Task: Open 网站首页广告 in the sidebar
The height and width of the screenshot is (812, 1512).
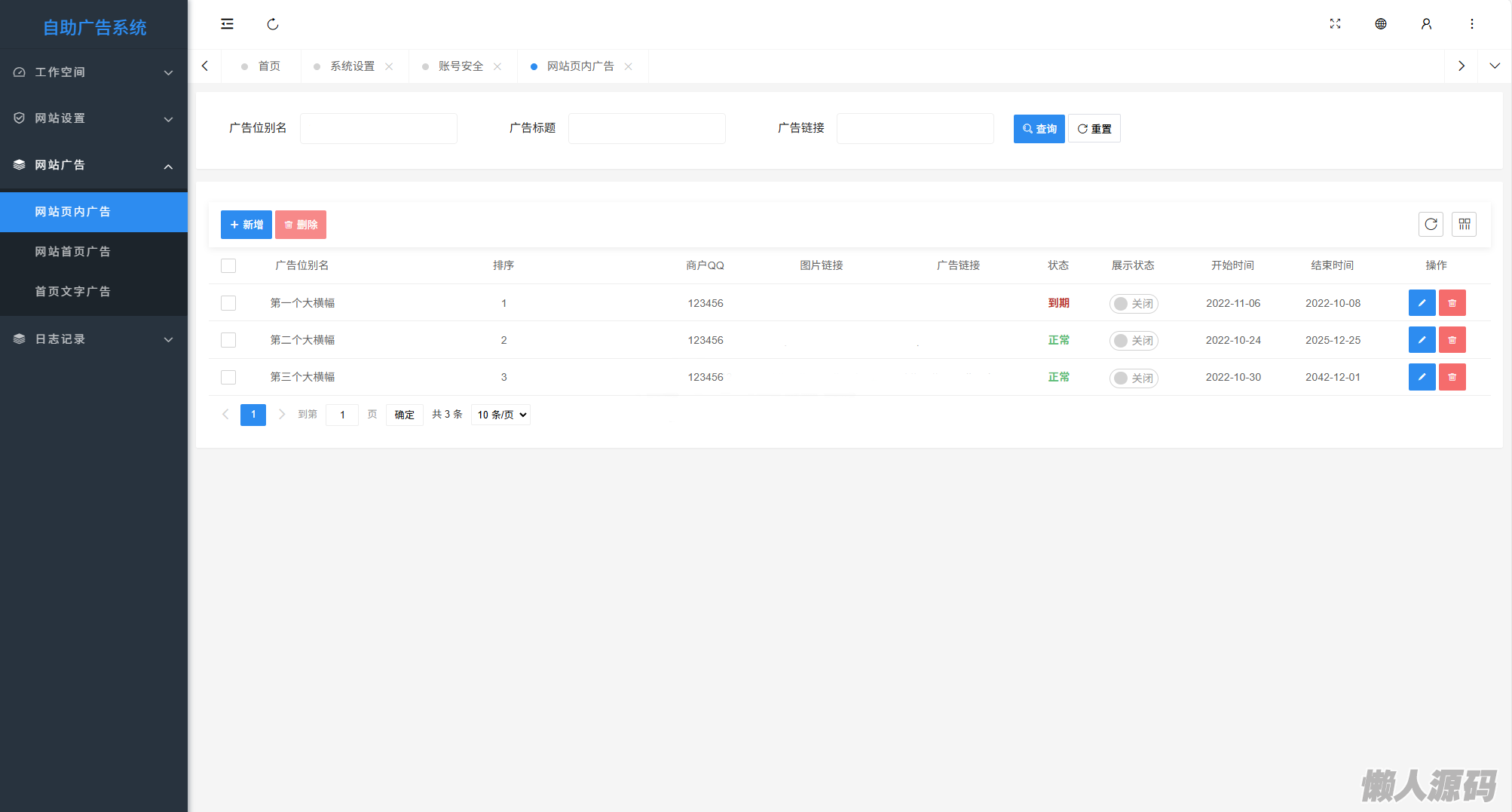Action: [x=72, y=252]
